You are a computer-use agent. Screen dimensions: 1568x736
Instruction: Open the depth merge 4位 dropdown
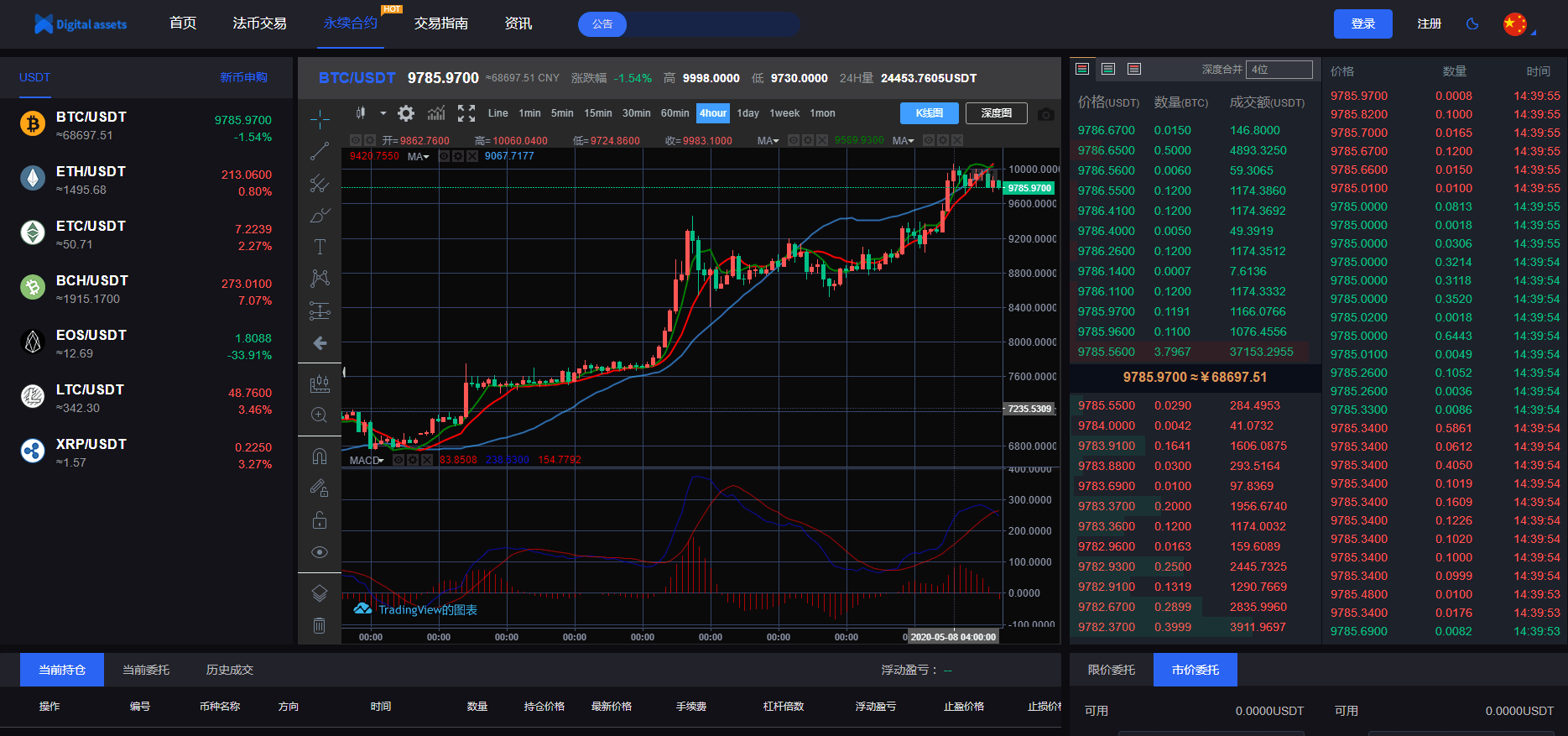point(1279,70)
